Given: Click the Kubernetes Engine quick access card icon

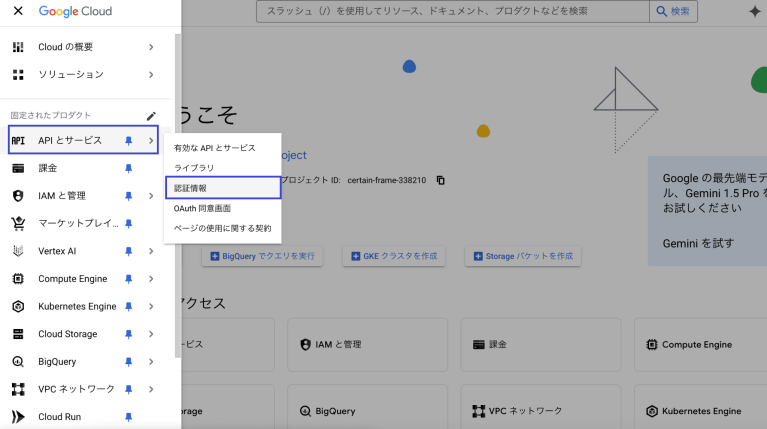Looking at the screenshot, I should coord(652,411).
